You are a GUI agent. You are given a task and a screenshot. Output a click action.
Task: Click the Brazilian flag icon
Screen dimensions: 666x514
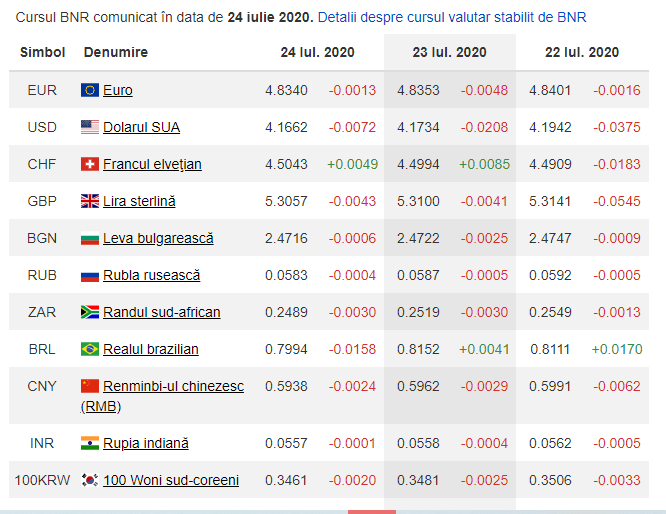pos(90,349)
